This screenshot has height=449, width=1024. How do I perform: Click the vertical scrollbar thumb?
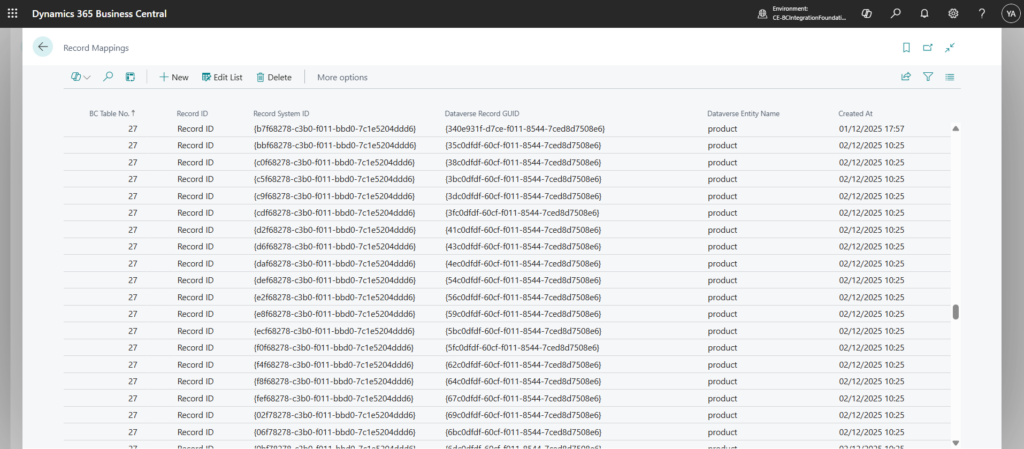955,312
